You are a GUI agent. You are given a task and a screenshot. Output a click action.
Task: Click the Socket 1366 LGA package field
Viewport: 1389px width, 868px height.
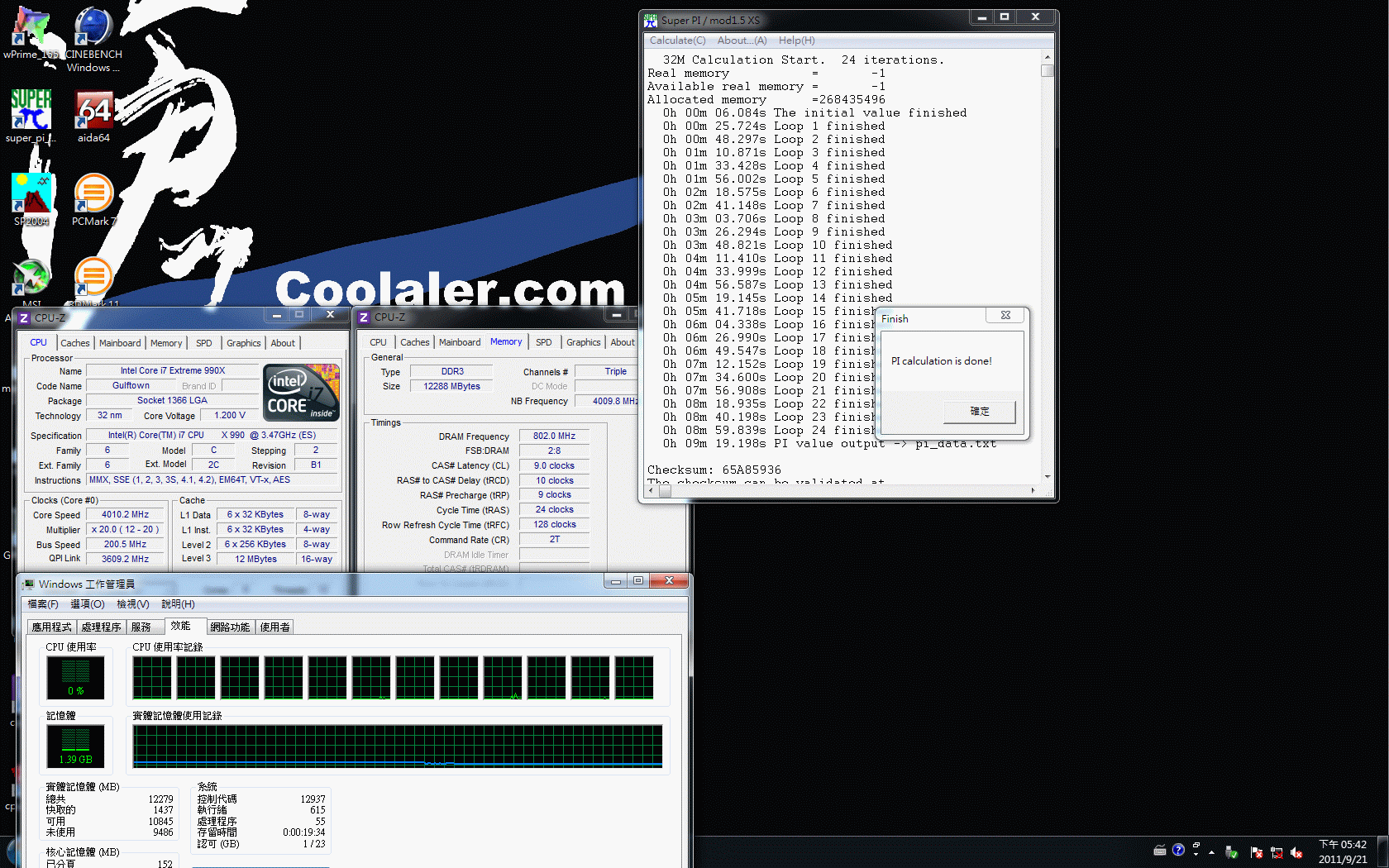point(173,400)
